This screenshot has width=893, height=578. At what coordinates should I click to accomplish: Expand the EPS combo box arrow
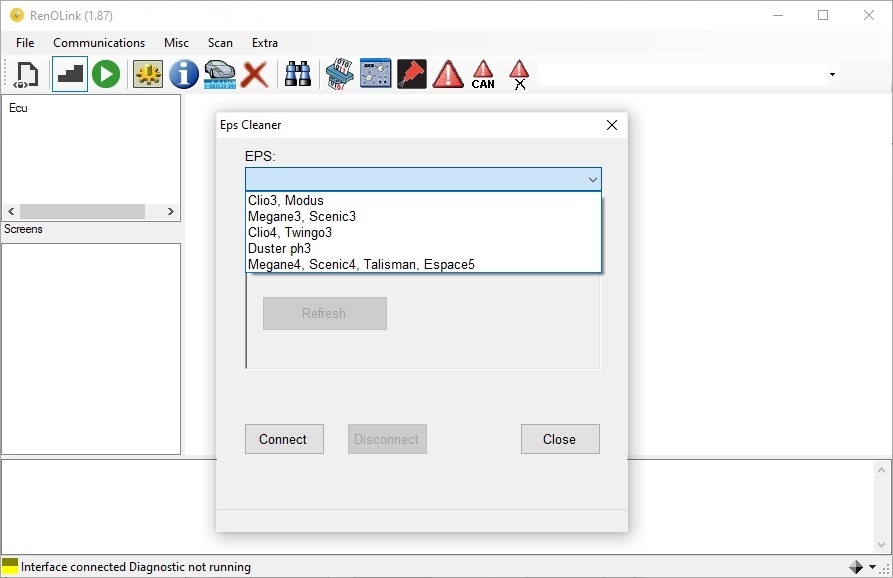click(x=592, y=180)
